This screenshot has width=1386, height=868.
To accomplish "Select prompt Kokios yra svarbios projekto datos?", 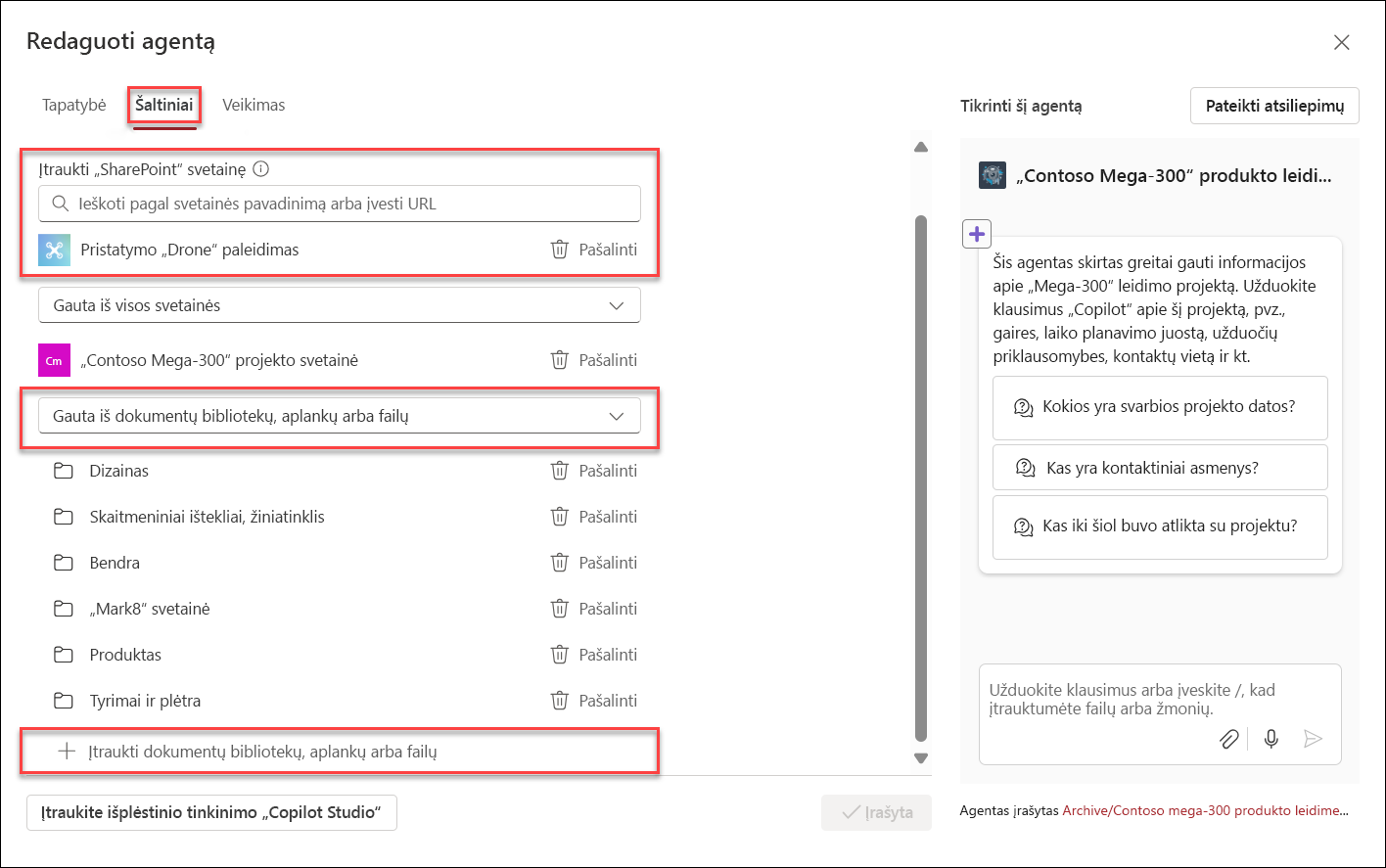I will tap(1160, 407).
